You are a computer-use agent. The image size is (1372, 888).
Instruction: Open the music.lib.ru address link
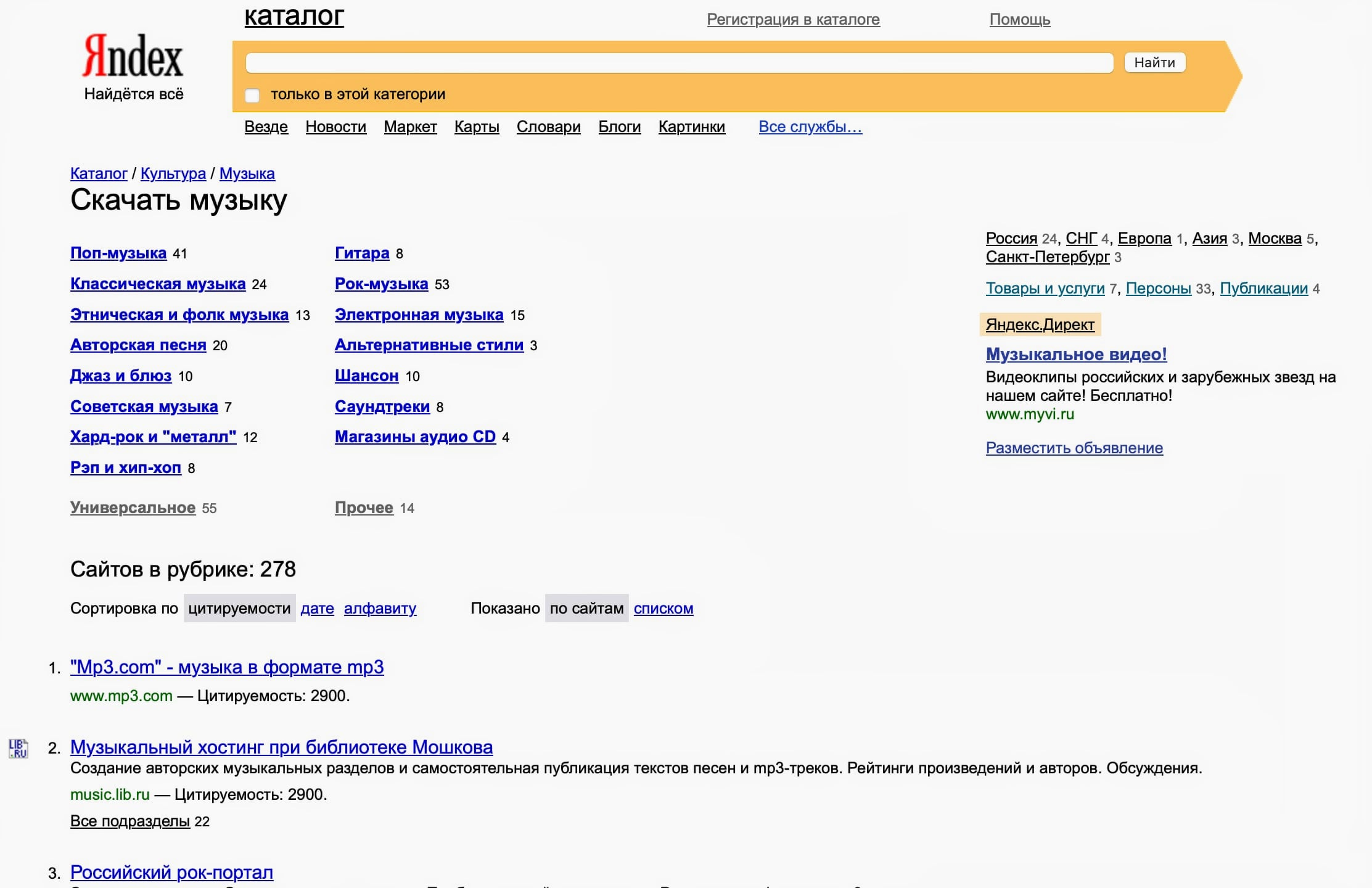110,795
